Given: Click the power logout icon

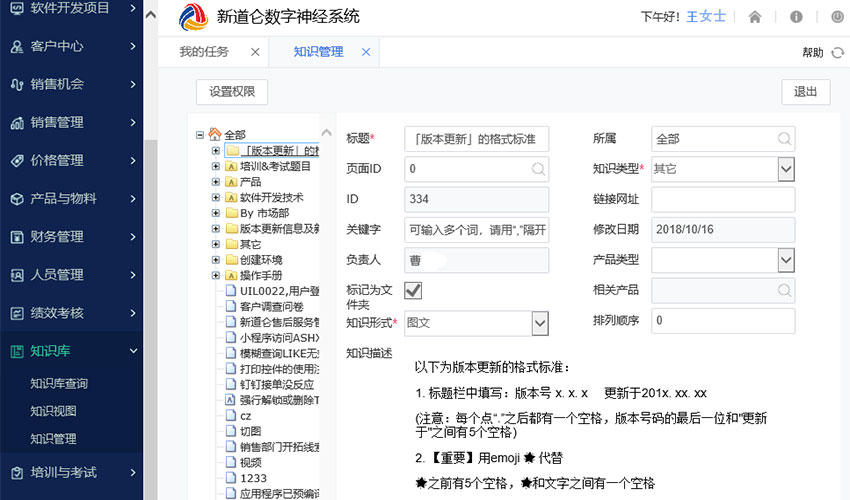Looking at the screenshot, I should 838,17.
